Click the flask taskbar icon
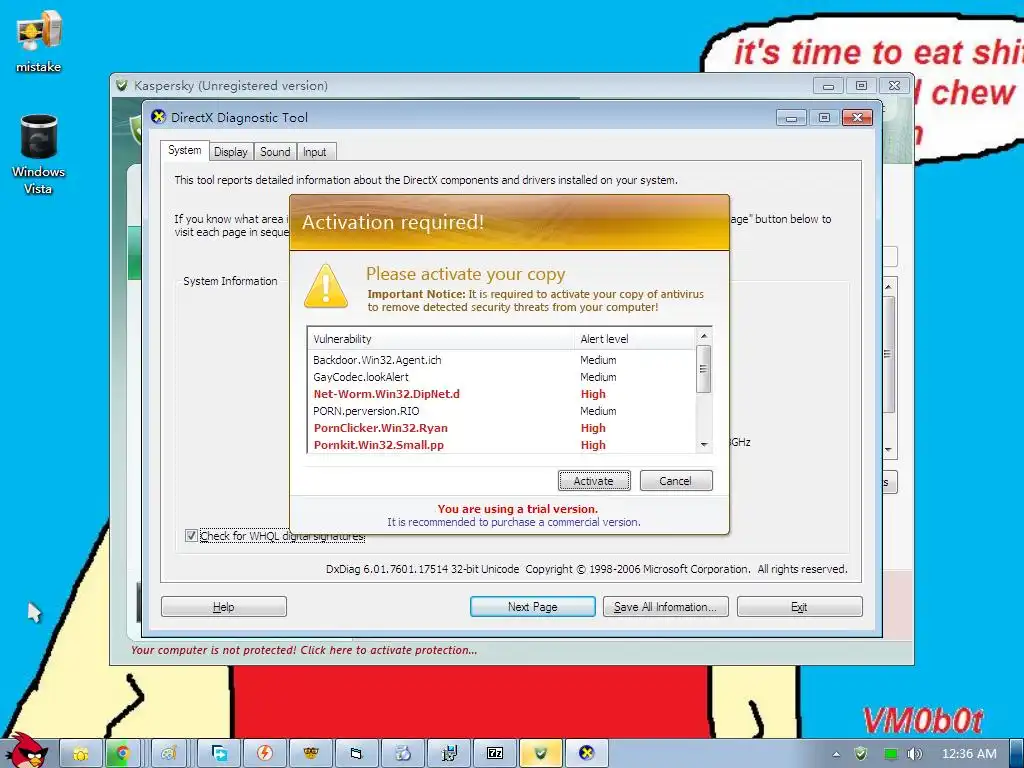Image resolution: width=1024 pixels, height=768 pixels. (x=403, y=754)
